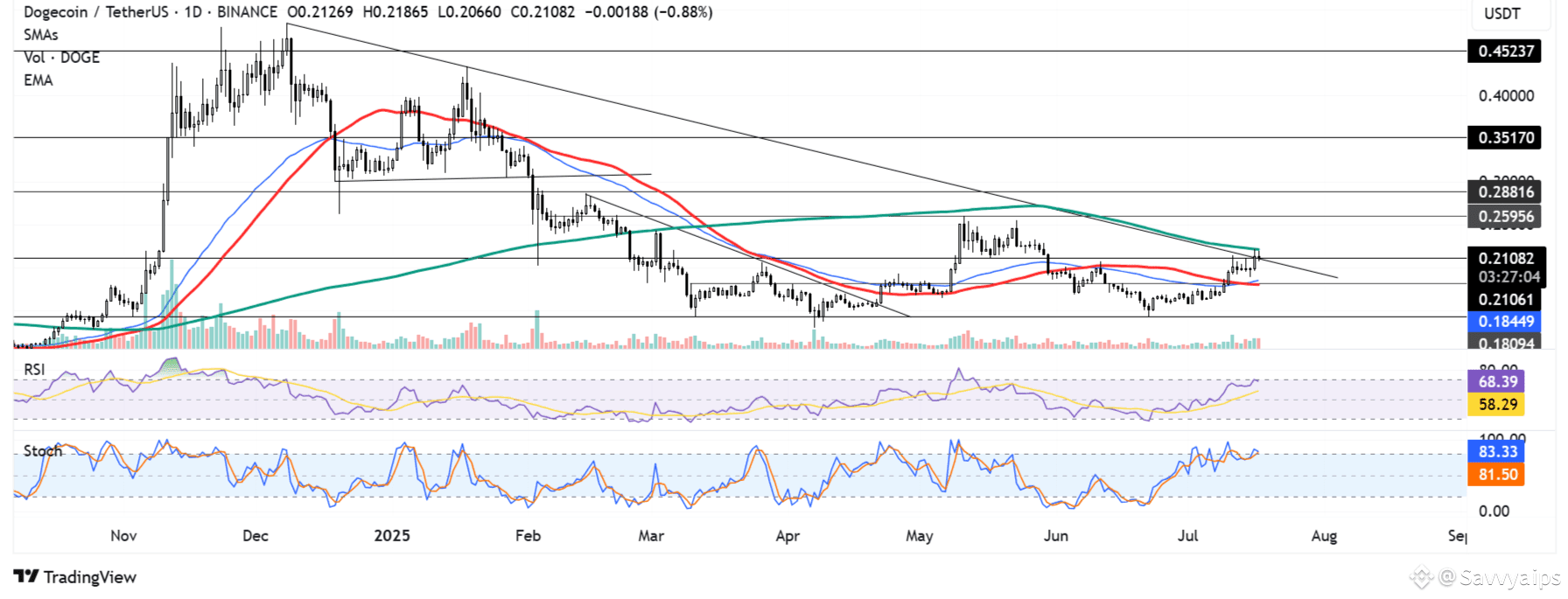Click the Nov date on time axis
Screen dimensions: 1568x599
coord(123,536)
